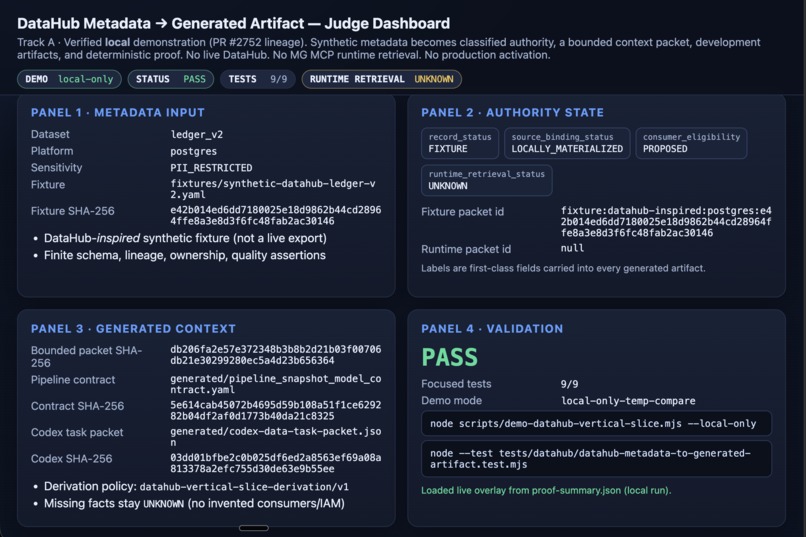Click the bullet about finite schema and lineage

click(x=185, y=255)
